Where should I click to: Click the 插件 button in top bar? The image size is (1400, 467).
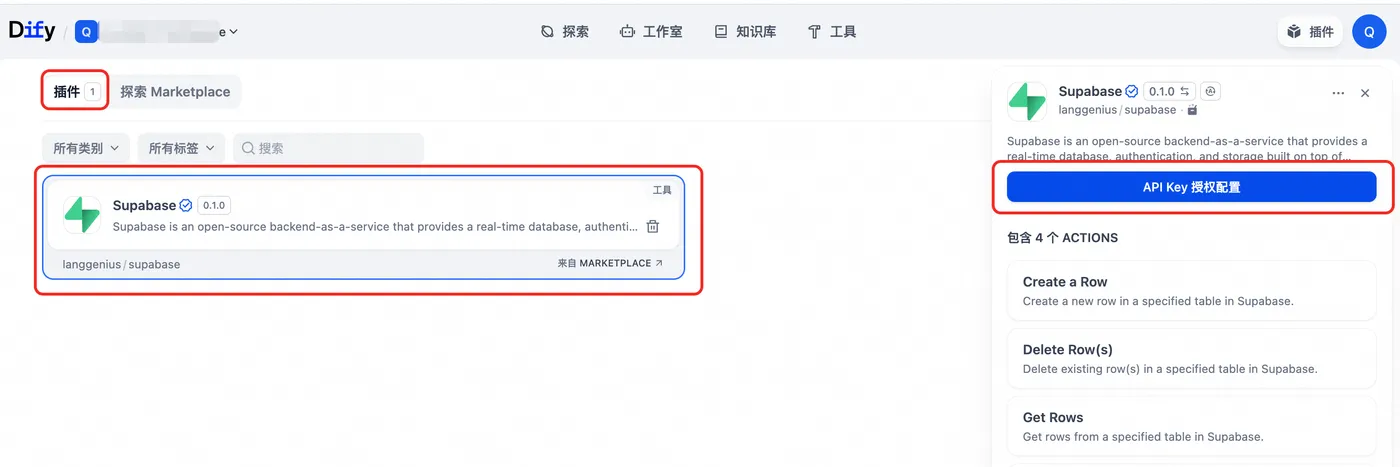[1310, 32]
